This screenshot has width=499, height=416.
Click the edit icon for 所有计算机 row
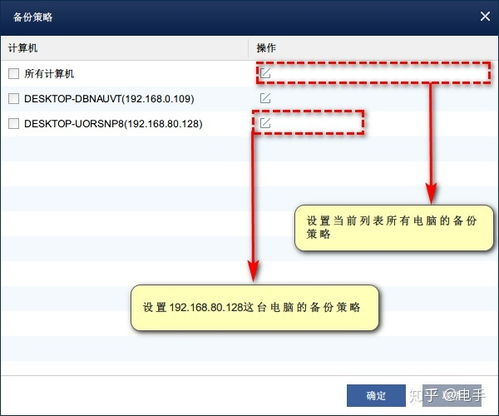click(265, 73)
